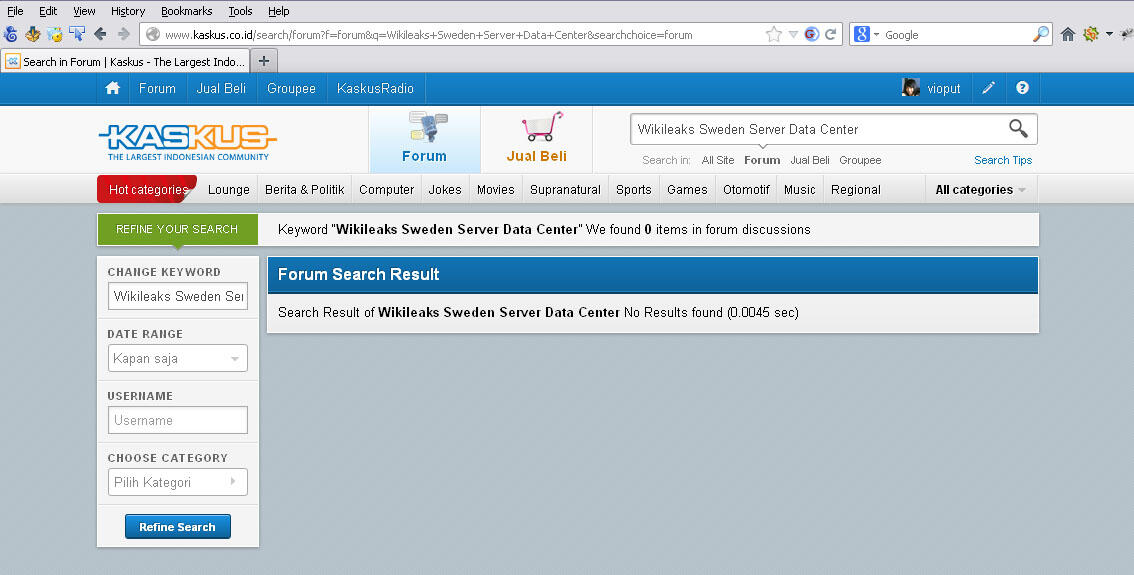This screenshot has height=575, width=1134.
Task: Open Forum link in blue navigation bar
Action: click(157, 88)
